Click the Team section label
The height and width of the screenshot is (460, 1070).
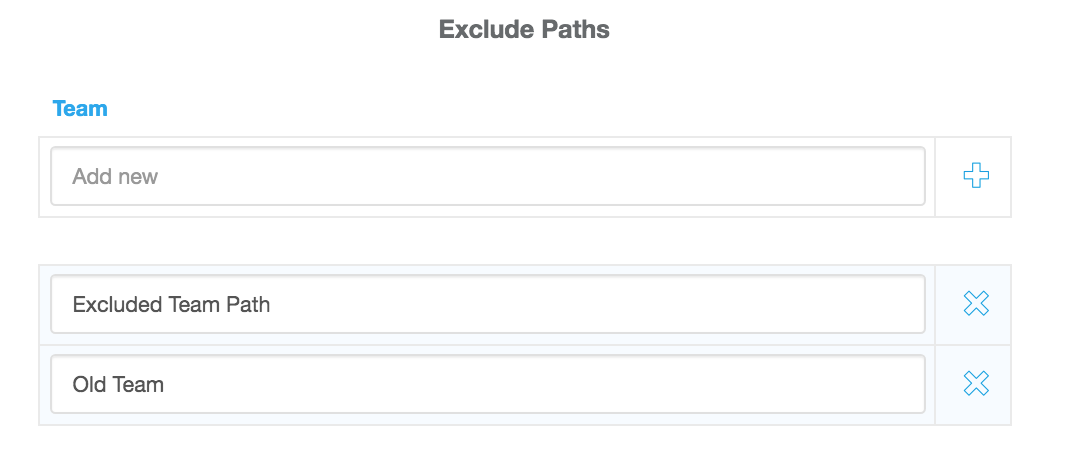tap(80, 109)
